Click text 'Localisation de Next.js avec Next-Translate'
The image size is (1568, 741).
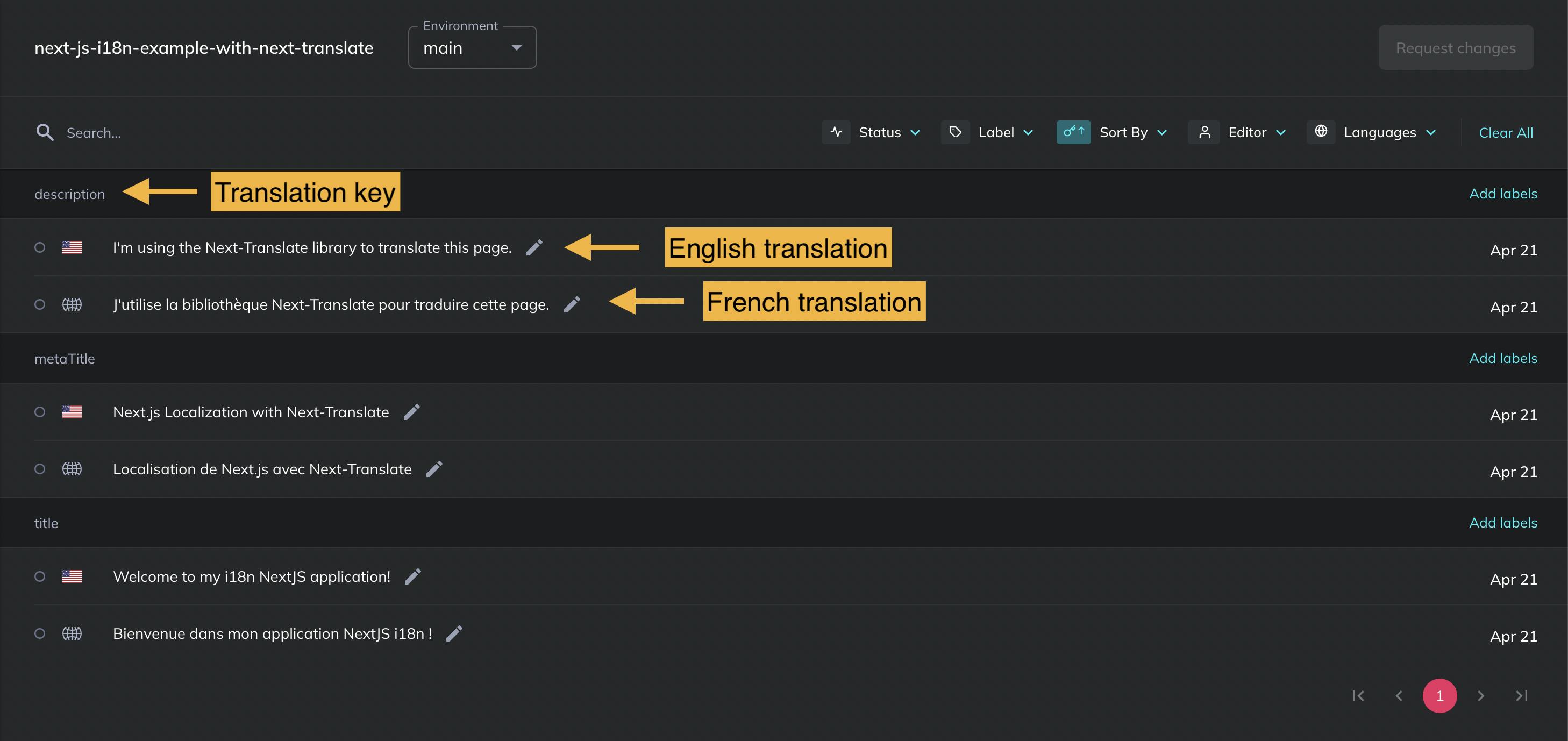click(262, 469)
